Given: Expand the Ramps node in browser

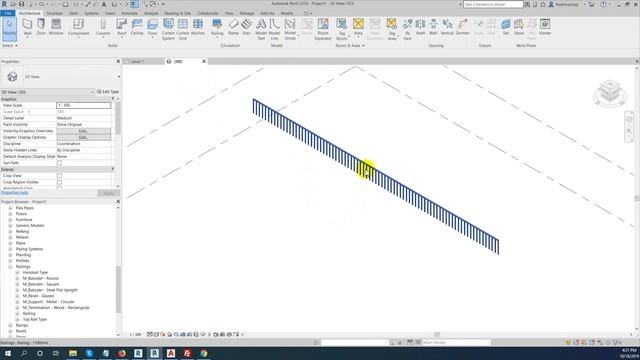Looking at the screenshot, I should 10,325.
